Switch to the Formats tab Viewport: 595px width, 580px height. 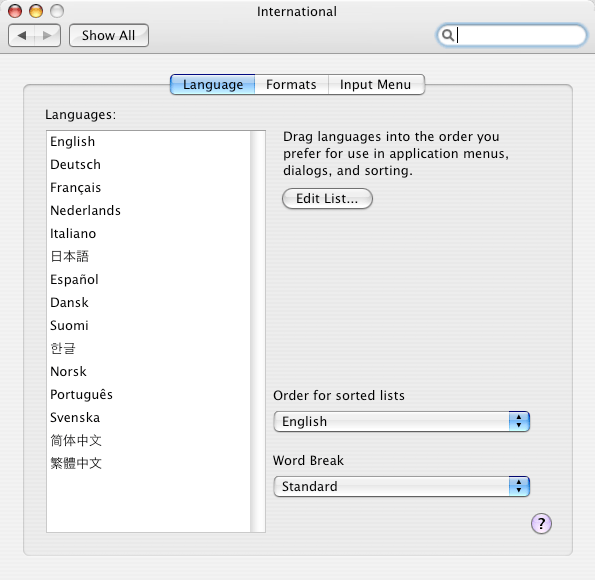(x=291, y=84)
